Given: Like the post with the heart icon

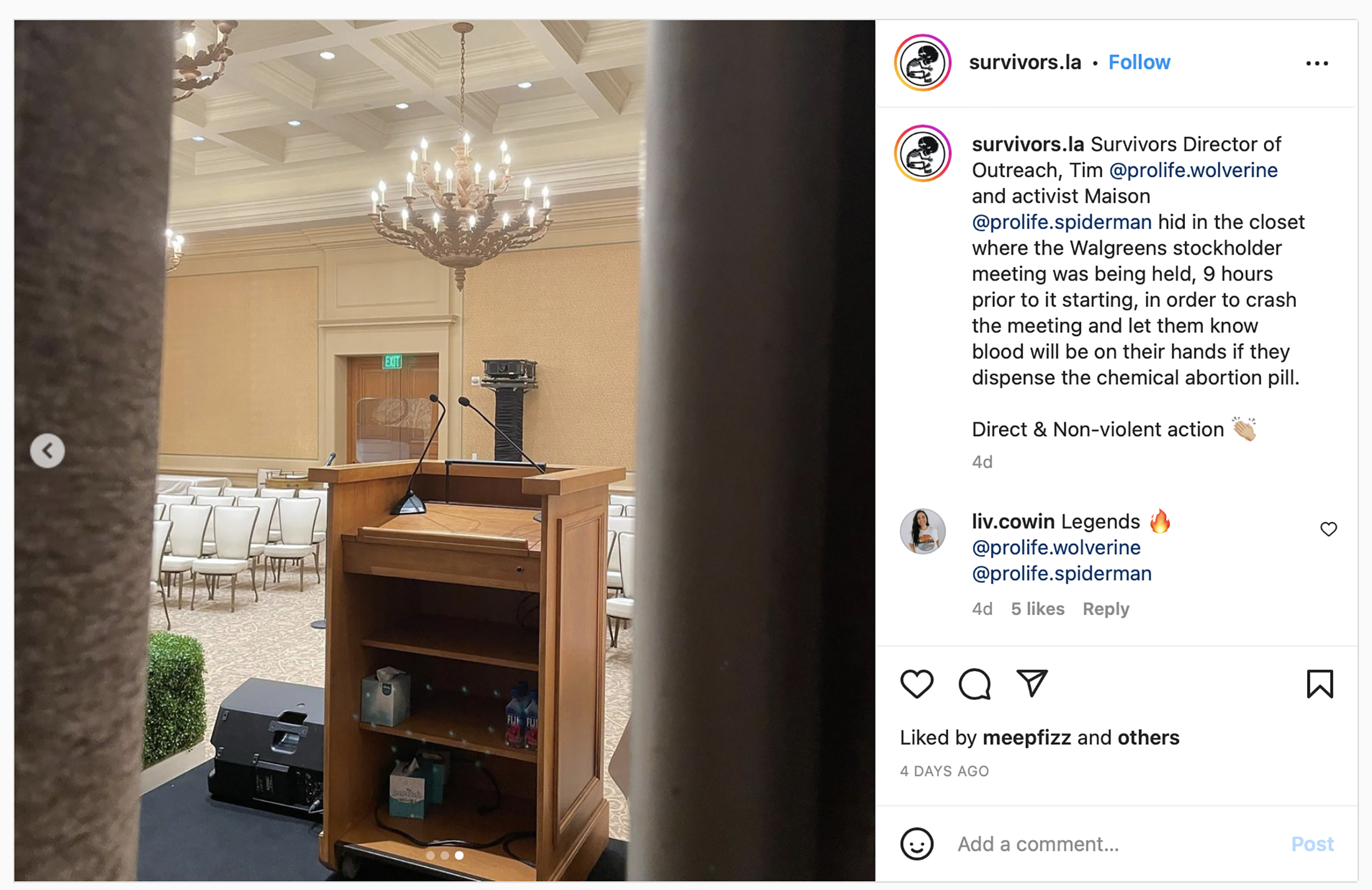Looking at the screenshot, I should pos(917,684).
